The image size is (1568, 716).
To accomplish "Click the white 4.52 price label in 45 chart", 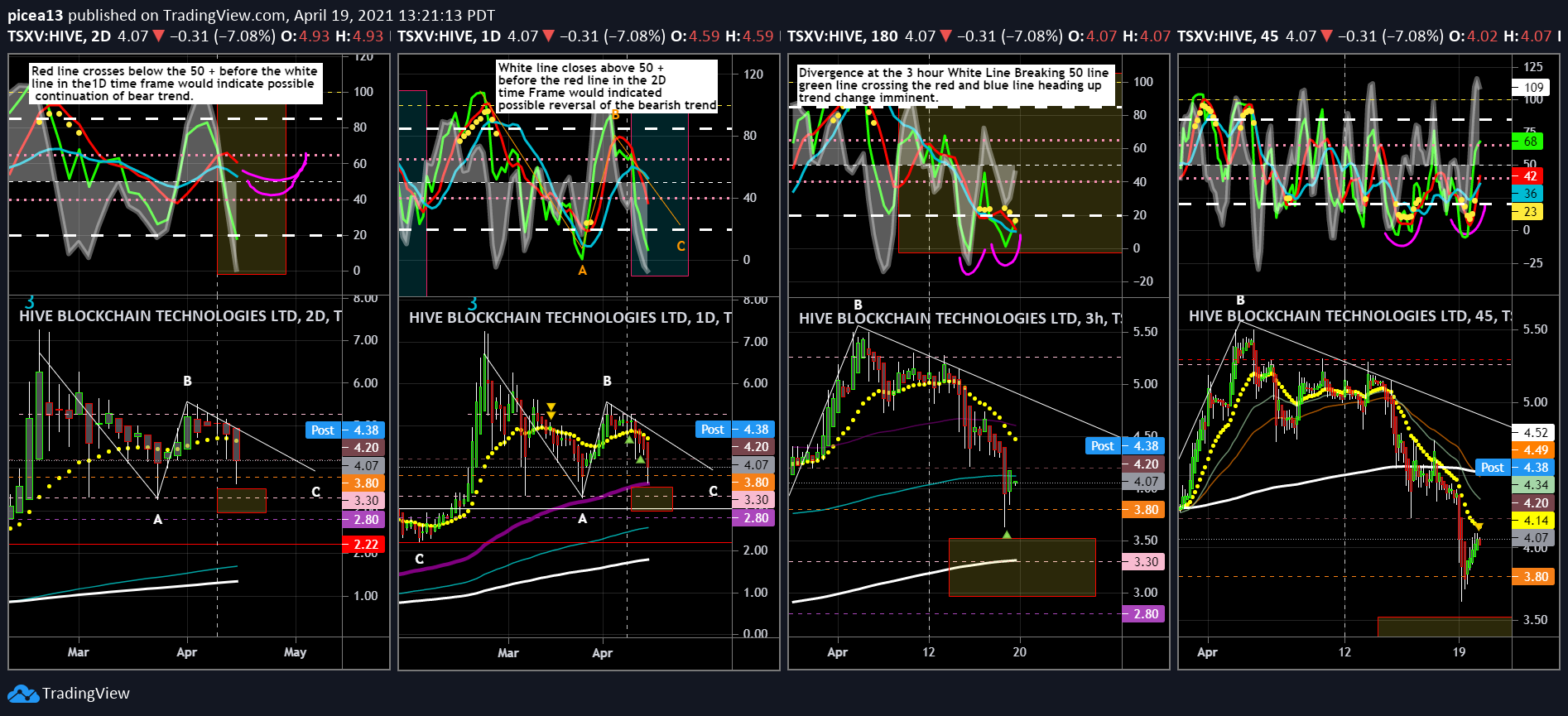I will (1534, 432).
